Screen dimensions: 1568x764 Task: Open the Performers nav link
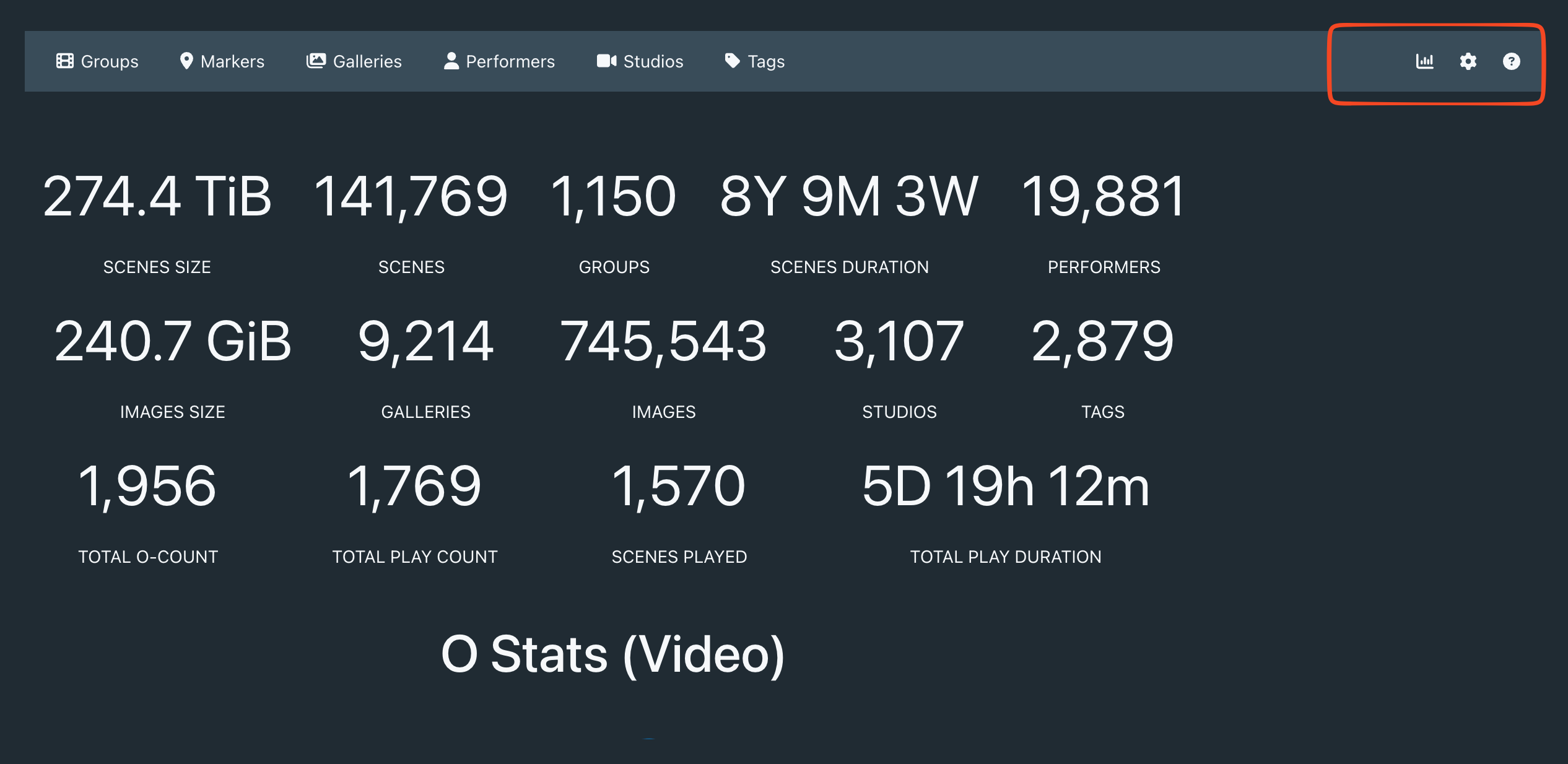(x=510, y=61)
